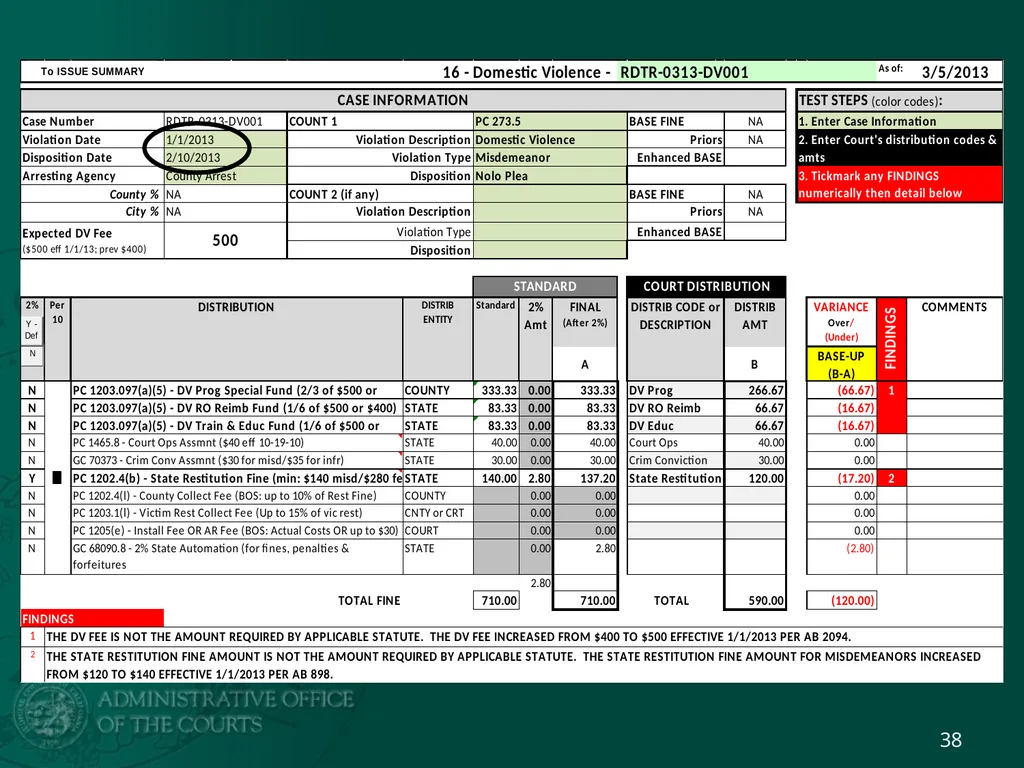Select total variance (120.00)
Image resolution: width=1024 pixels, height=768 pixels.
(841, 600)
